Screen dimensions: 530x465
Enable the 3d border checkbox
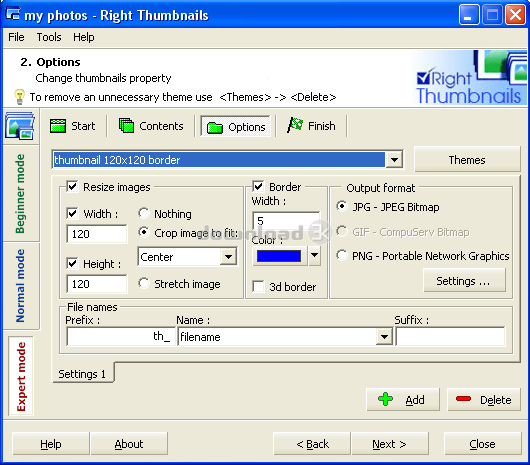258,287
